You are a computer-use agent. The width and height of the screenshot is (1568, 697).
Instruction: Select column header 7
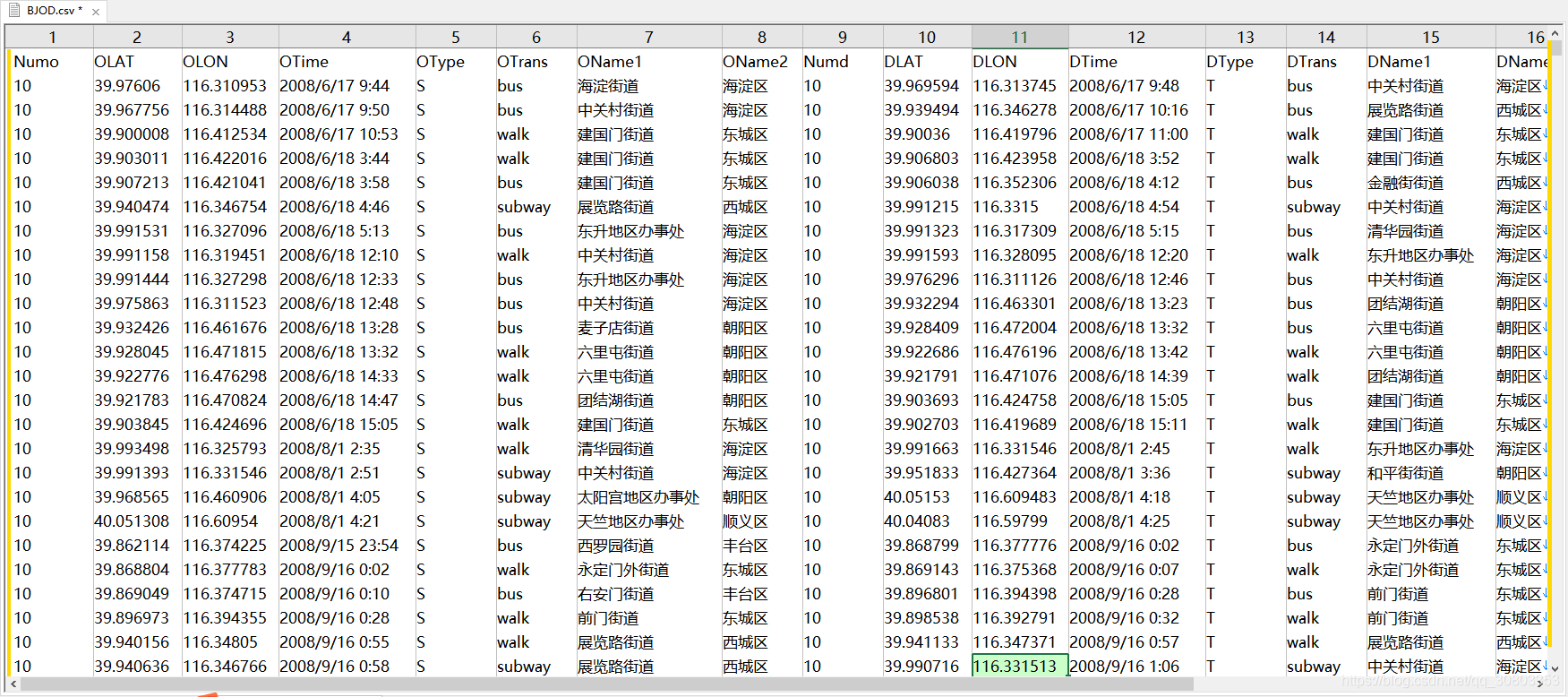click(649, 37)
